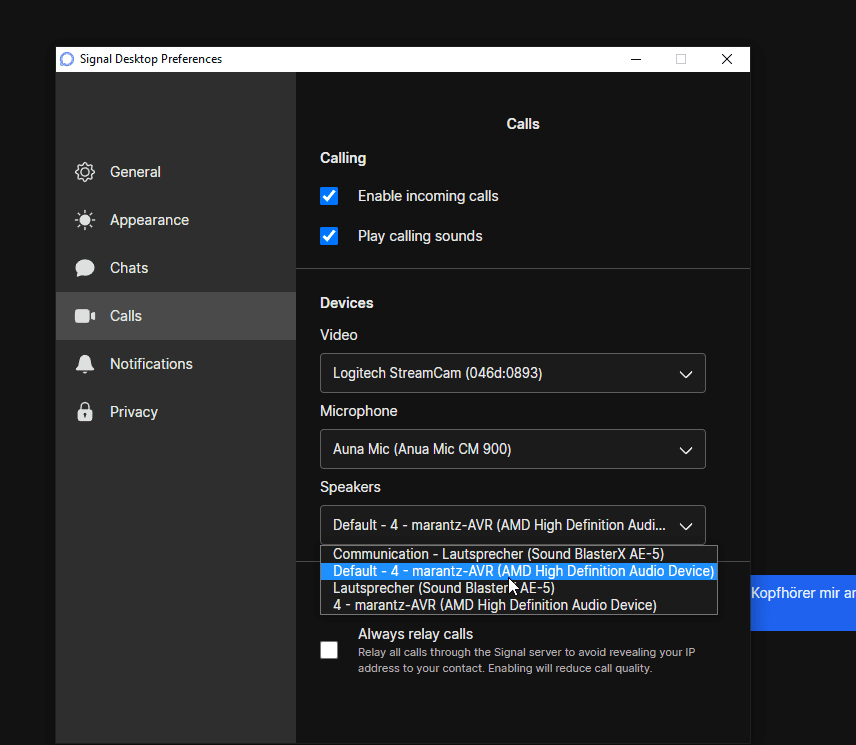
Task: Open the Video device dropdown
Action: [x=513, y=373]
